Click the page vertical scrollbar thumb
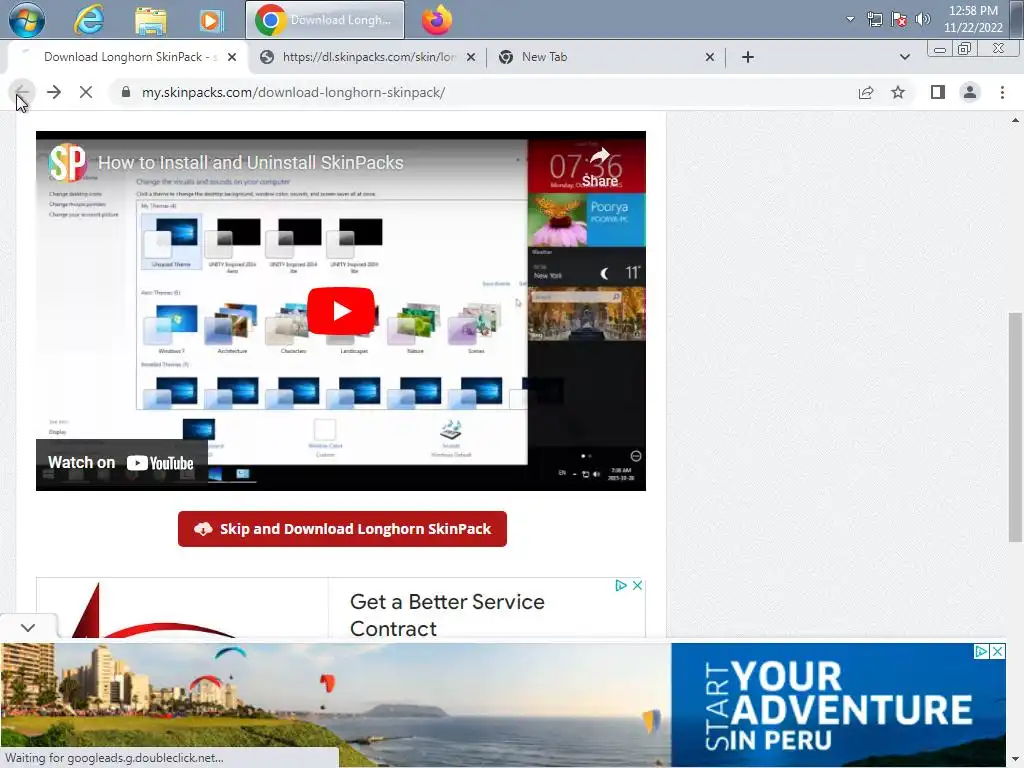 [1015, 427]
